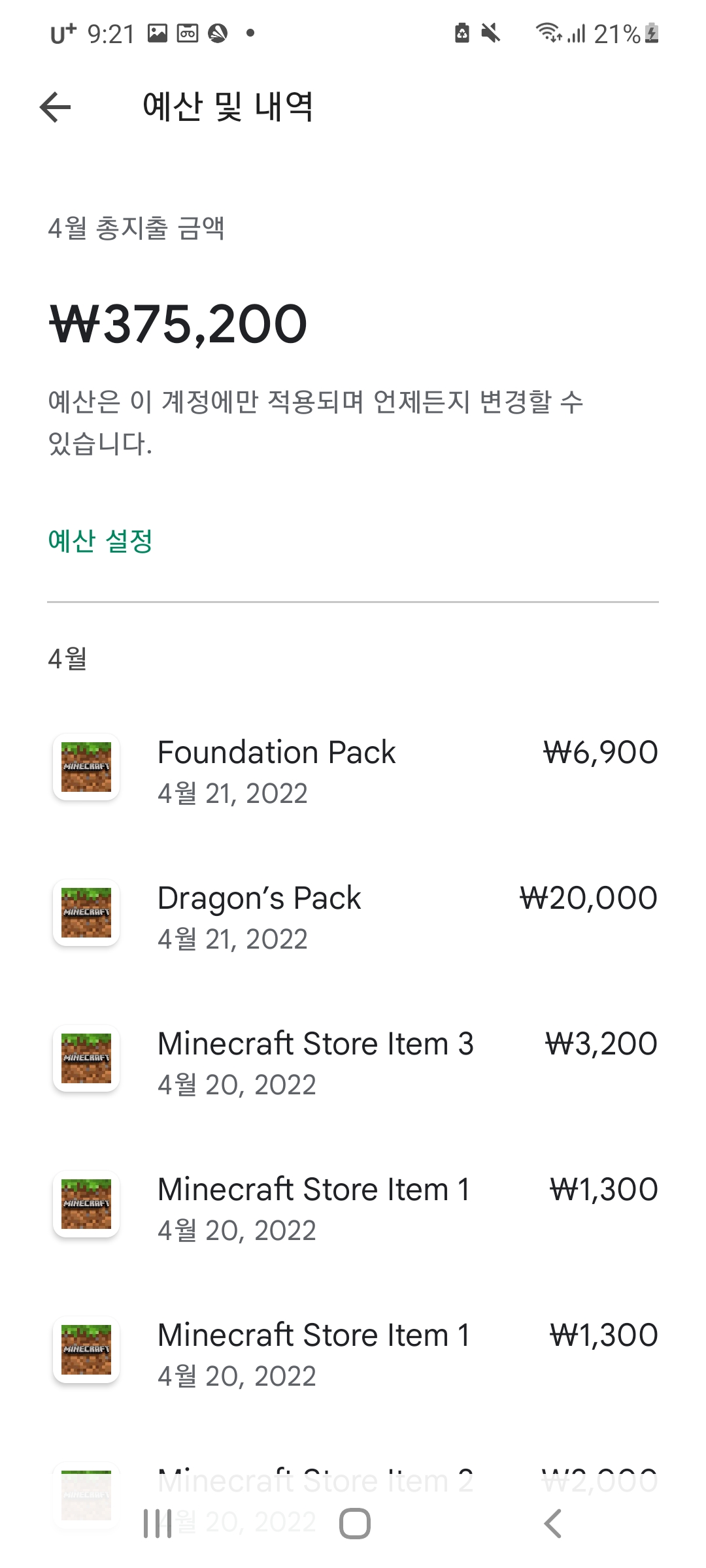This screenshot has height=1568, width=706.
Task: Tap the Wi-Fi signal status icon
Action: tap(548, 32)
